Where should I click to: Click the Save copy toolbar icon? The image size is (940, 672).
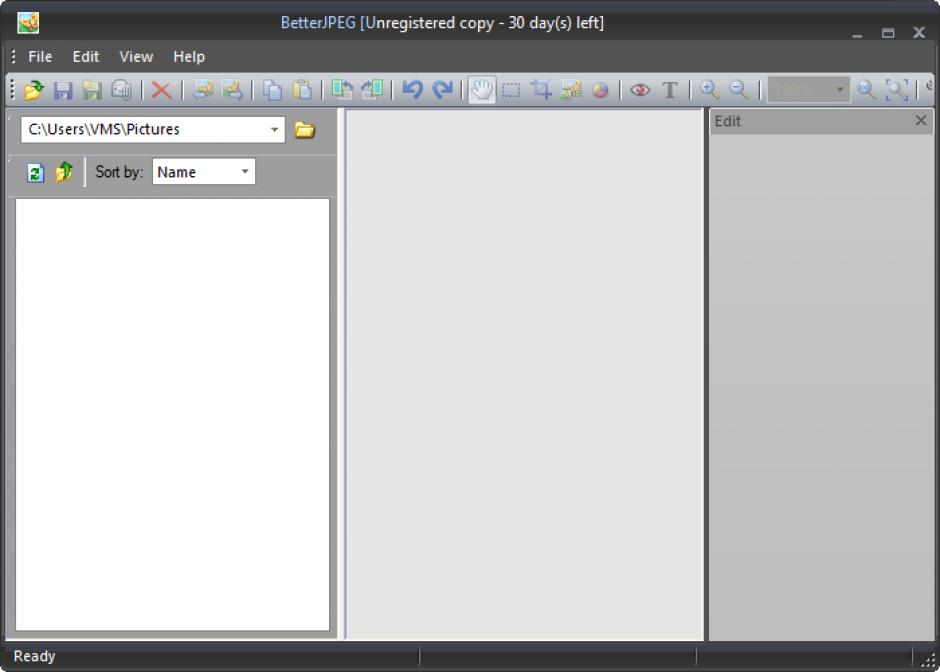coord(121,90)
